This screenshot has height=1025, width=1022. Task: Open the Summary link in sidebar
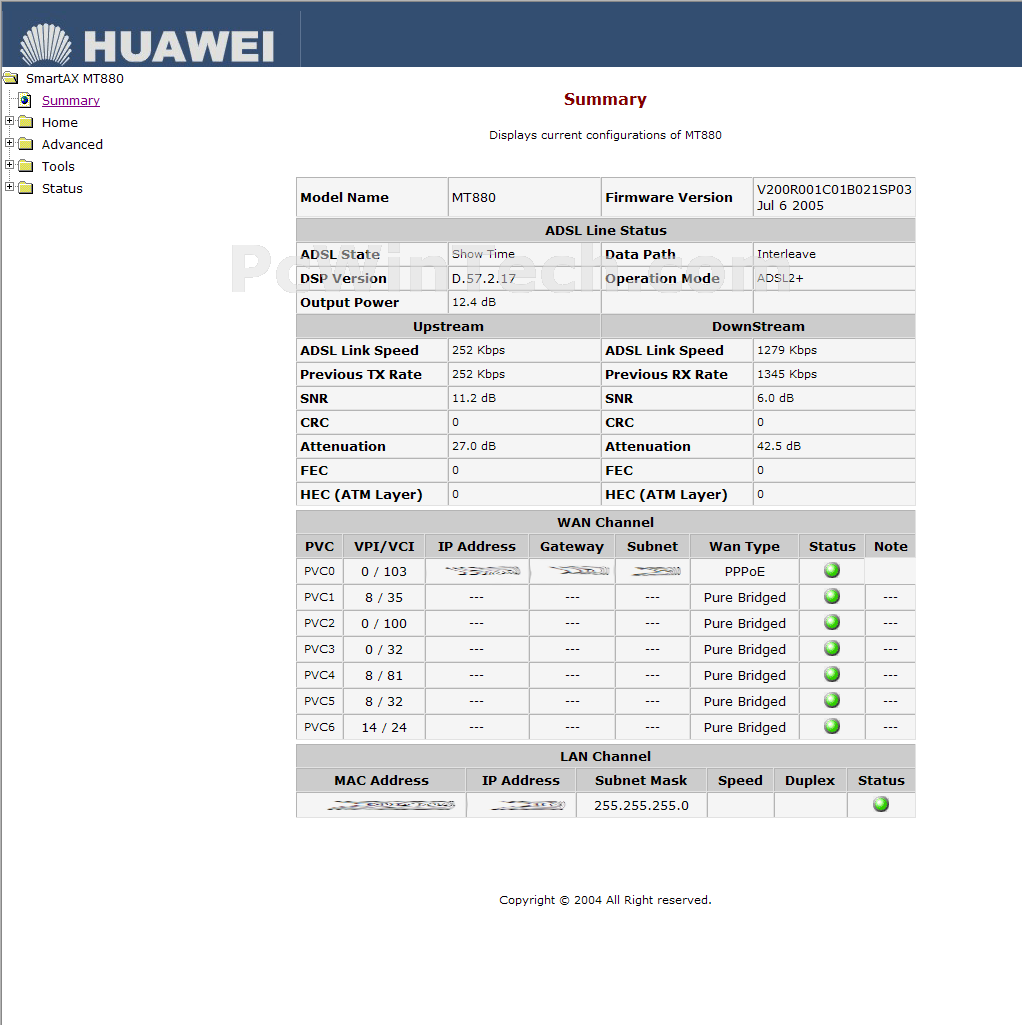pos(71,101)
